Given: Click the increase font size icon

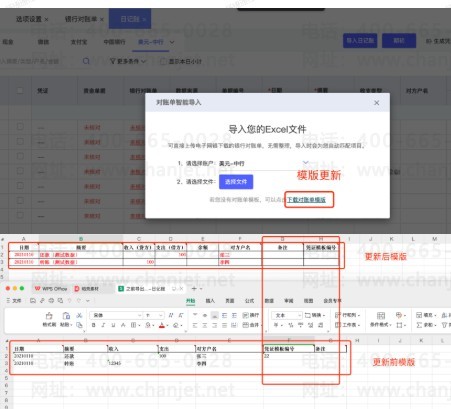Looking at the screenshot, I should [x=171, y=315].
